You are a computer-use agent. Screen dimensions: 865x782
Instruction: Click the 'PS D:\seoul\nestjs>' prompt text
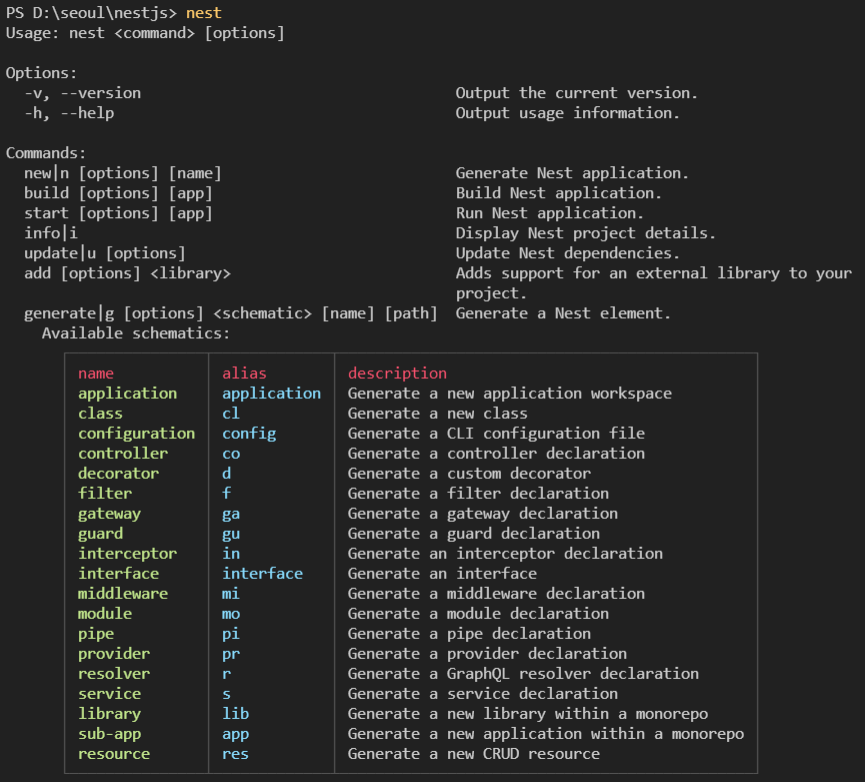coord(91,13)
